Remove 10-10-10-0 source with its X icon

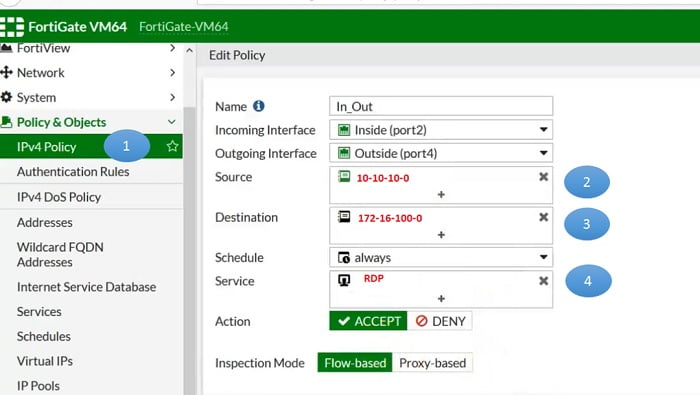[x=543, y=177]
